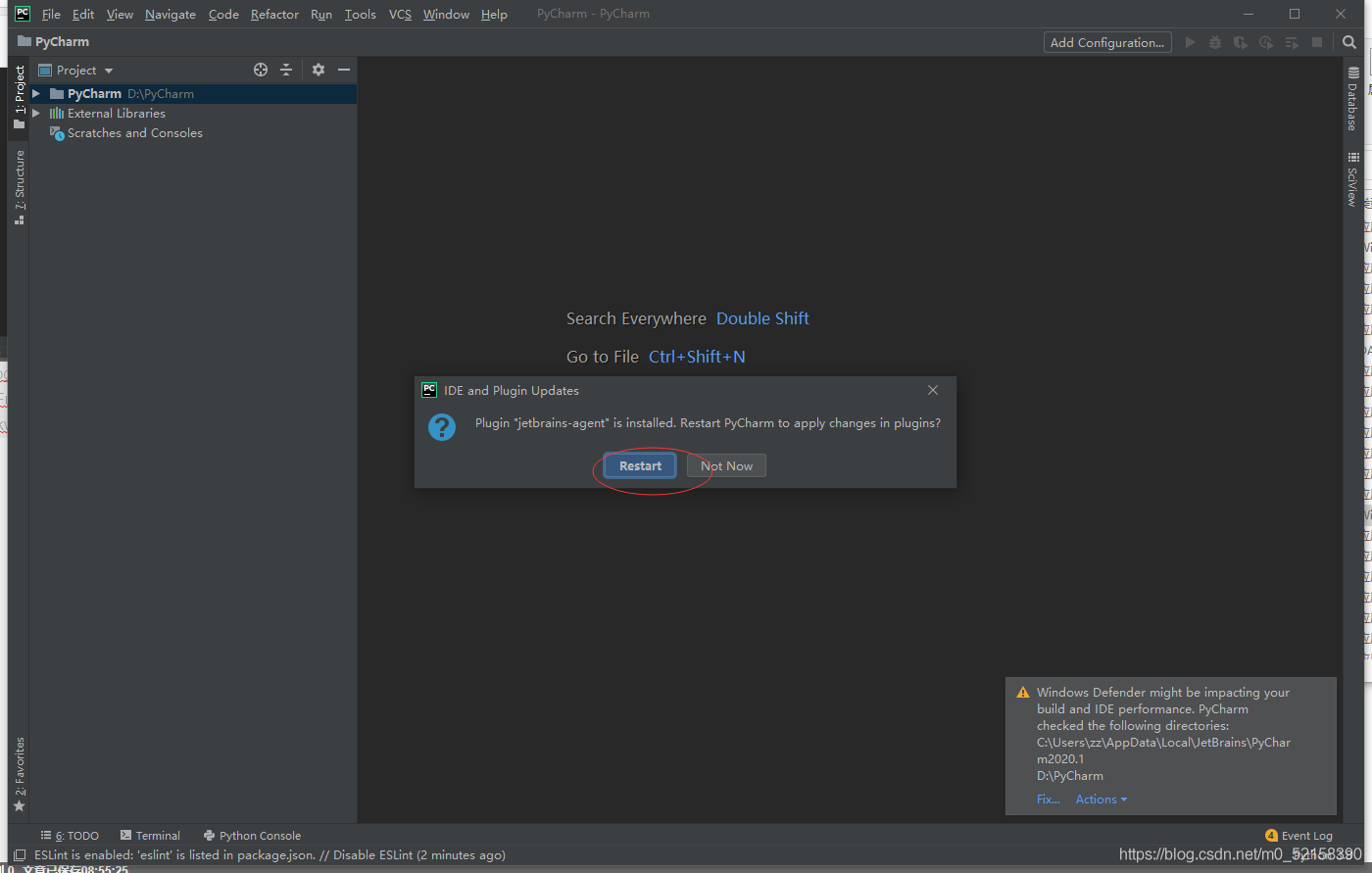
Task: Click the Run with Coverage icon
Action: click(1241, 42)
